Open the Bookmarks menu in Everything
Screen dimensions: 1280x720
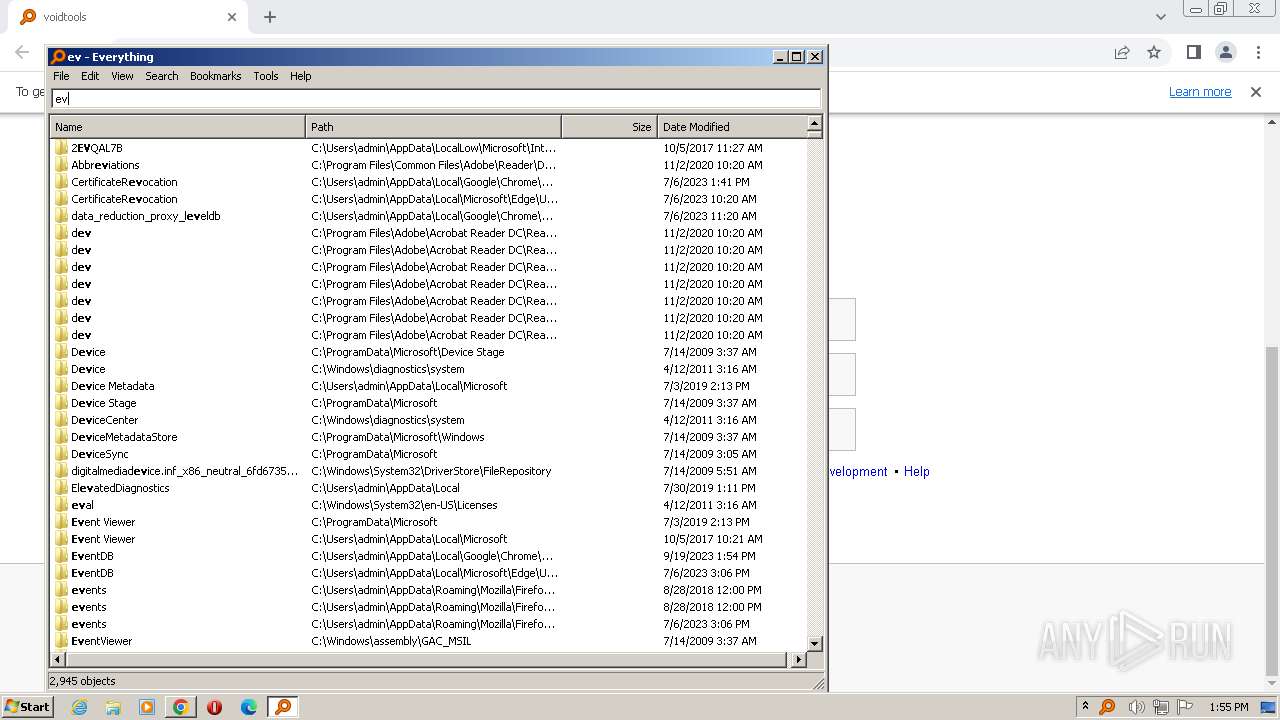click(216, 76)
